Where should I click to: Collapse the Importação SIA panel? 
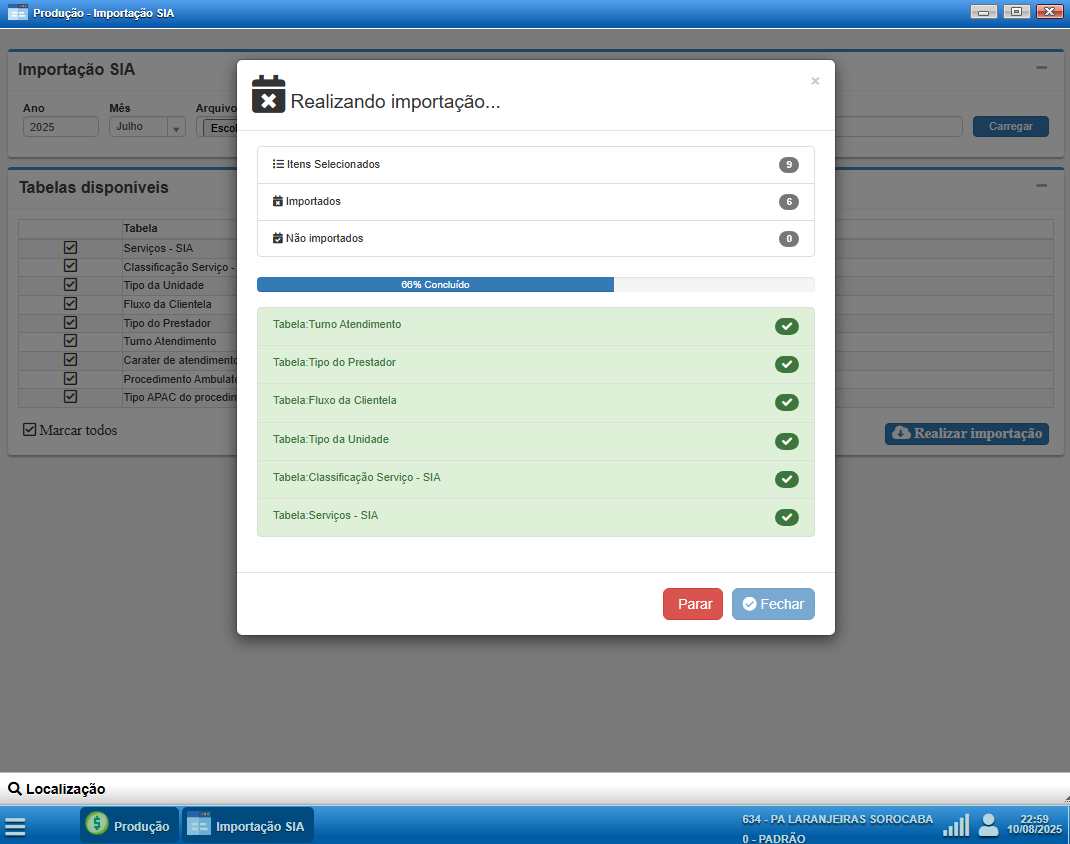pyautogui.click(x=1041, y=68)
